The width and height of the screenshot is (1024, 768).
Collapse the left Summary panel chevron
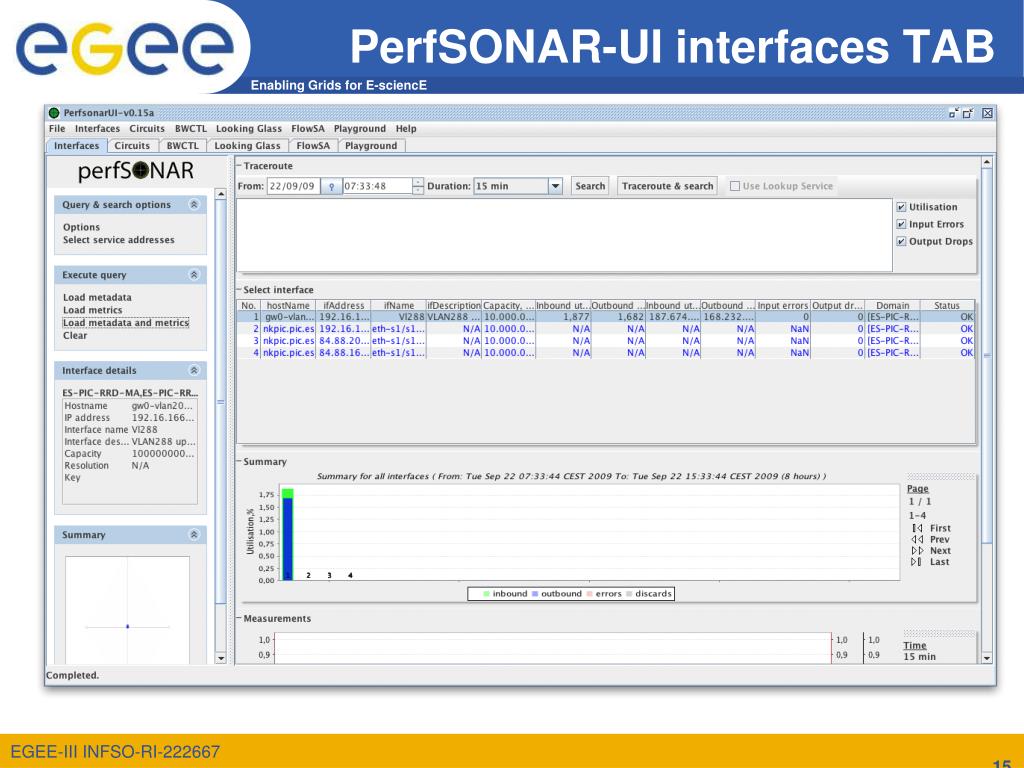click(194, 535)
